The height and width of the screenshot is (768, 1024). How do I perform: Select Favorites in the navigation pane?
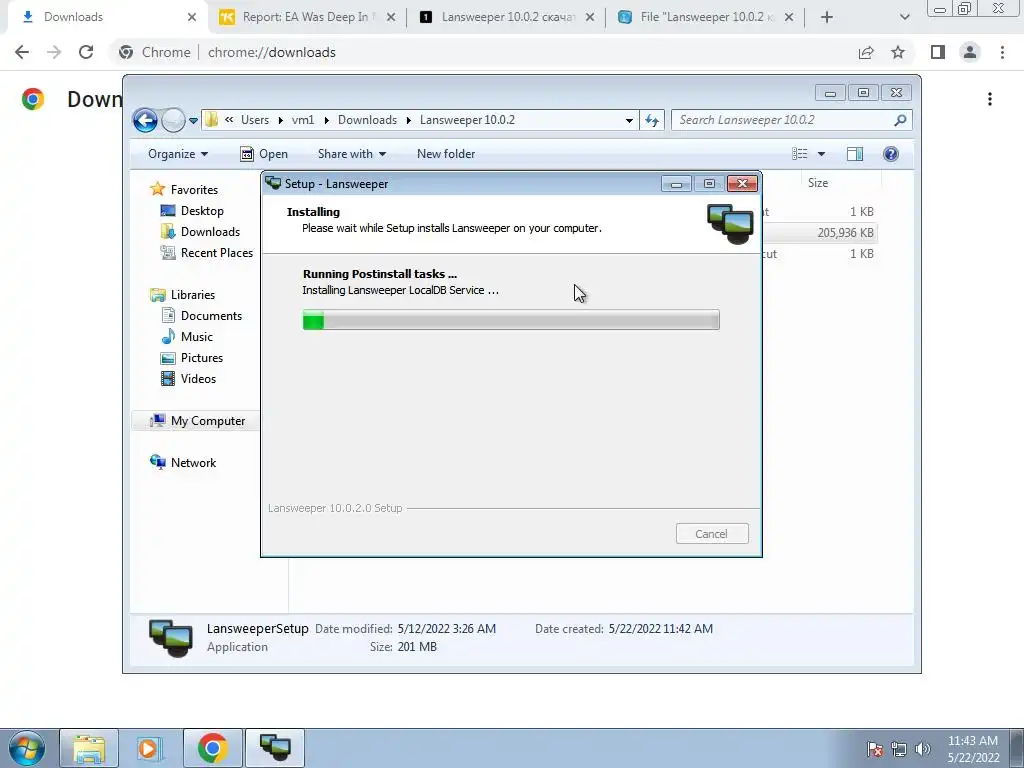(194, 189)
